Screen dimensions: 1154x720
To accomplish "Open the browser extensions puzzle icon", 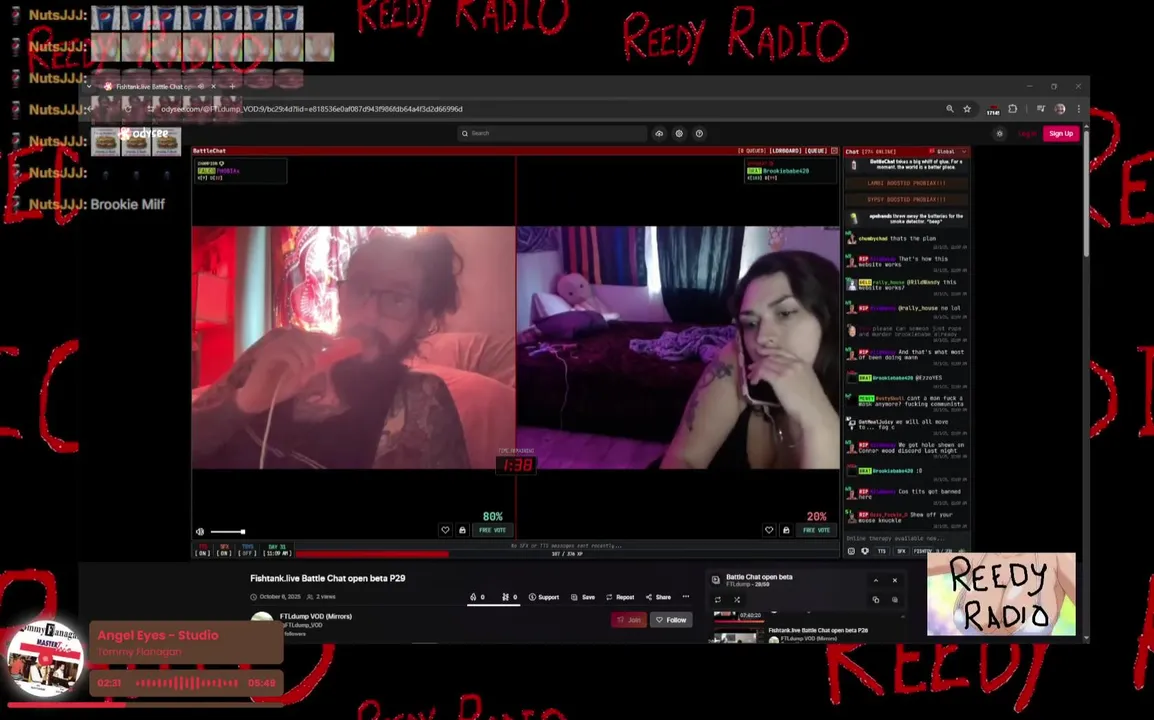I will 1013,109.
